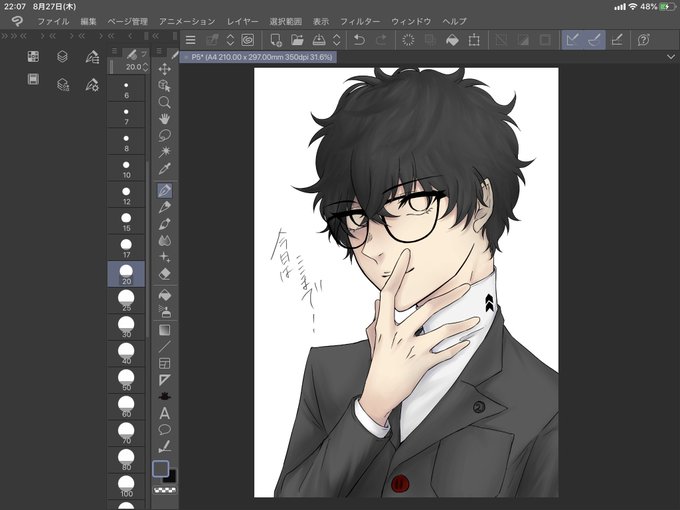Image resolution: width=680 pixels, height=510 pixels.
Task: Select brush size preset 6
Action: [x=126, y=89]
